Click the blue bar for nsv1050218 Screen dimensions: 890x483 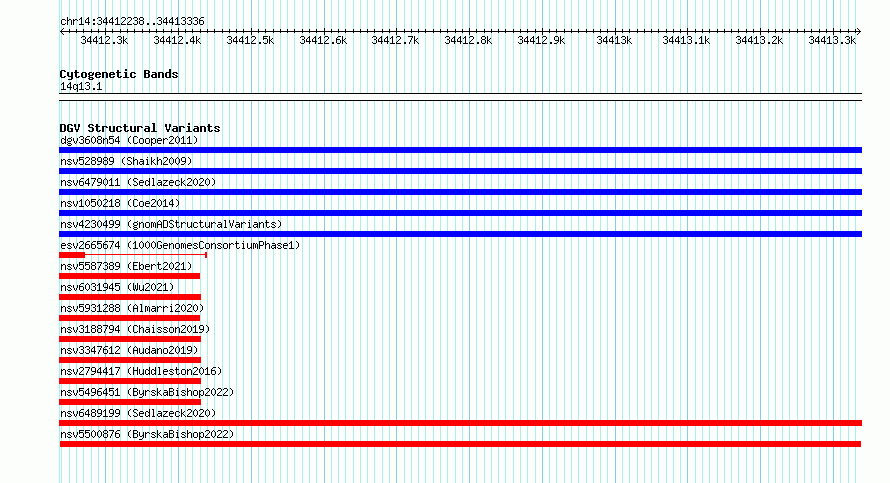[460, 213]
